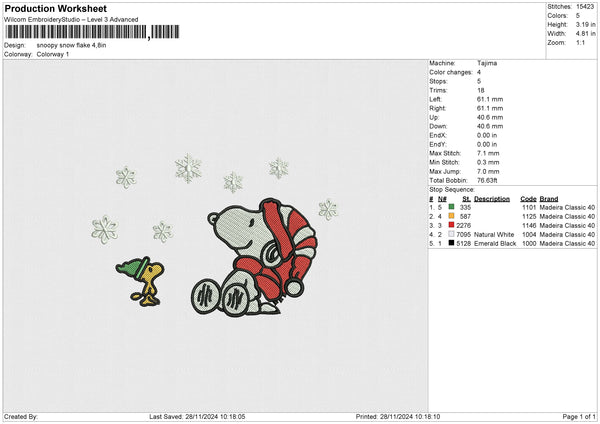This screenshot has width=600, height=424.
Task: Click stitch count 5128 in row 5
Action: pyautogui.click(x=463, y=243)
